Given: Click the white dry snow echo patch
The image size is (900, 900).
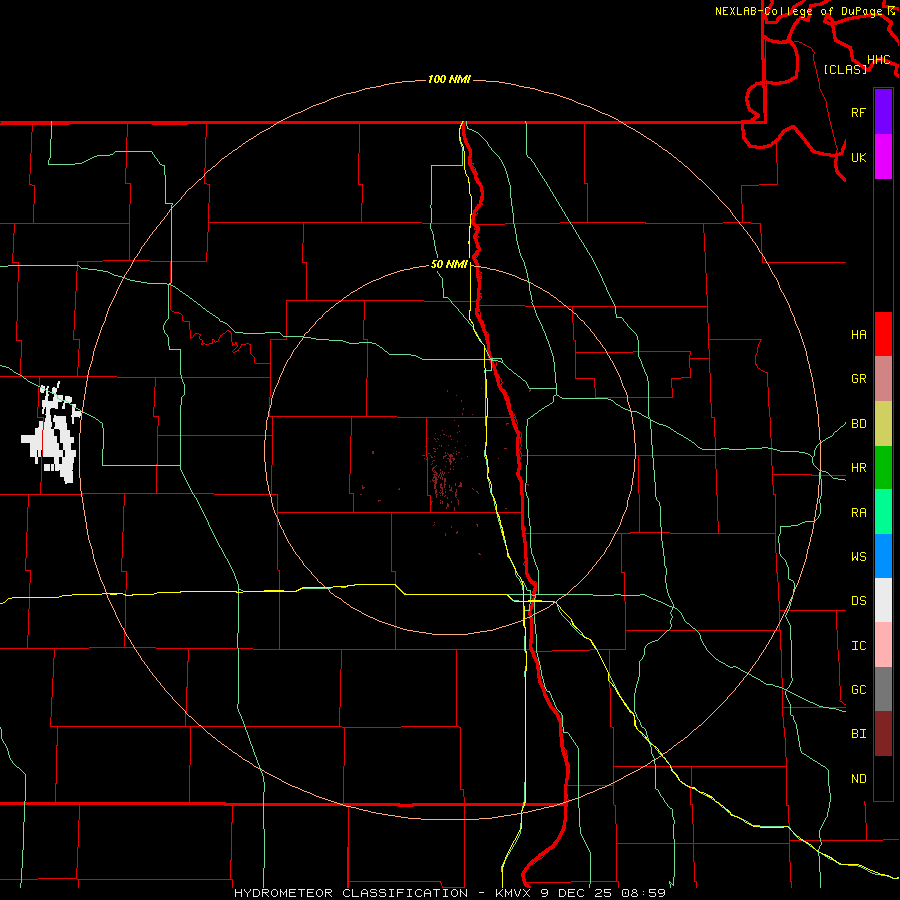Looking at the screenshot, I should (x=52, y=433).
